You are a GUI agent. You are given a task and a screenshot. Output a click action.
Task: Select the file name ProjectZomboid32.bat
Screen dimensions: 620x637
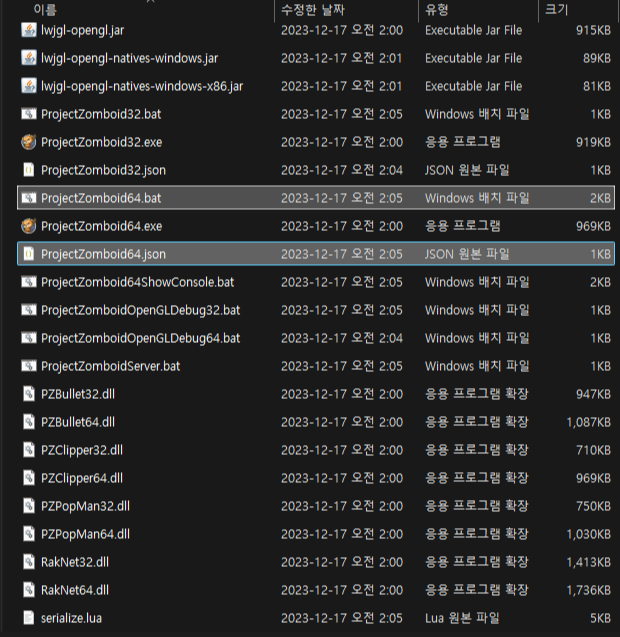tap(101, 115)
